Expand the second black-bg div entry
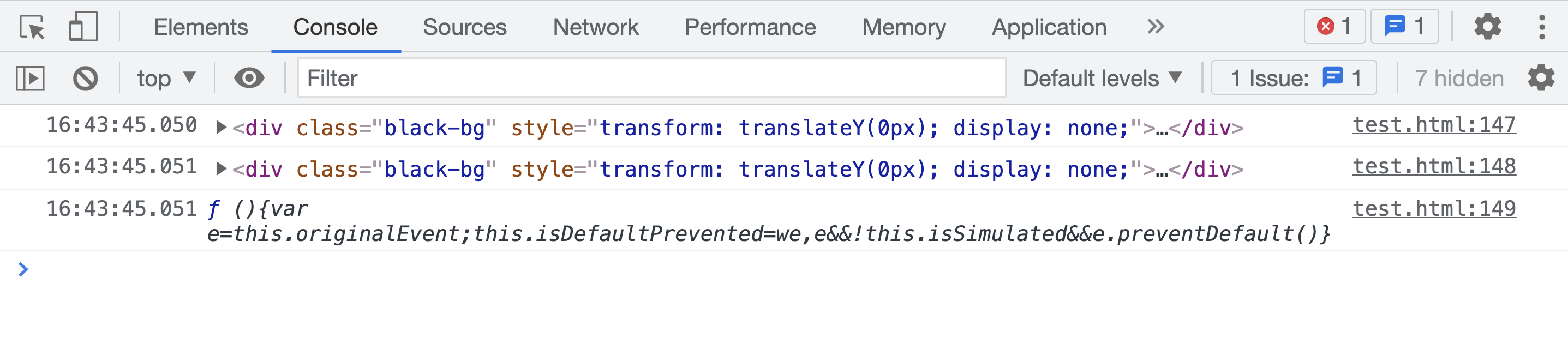 tap(222, 169)
